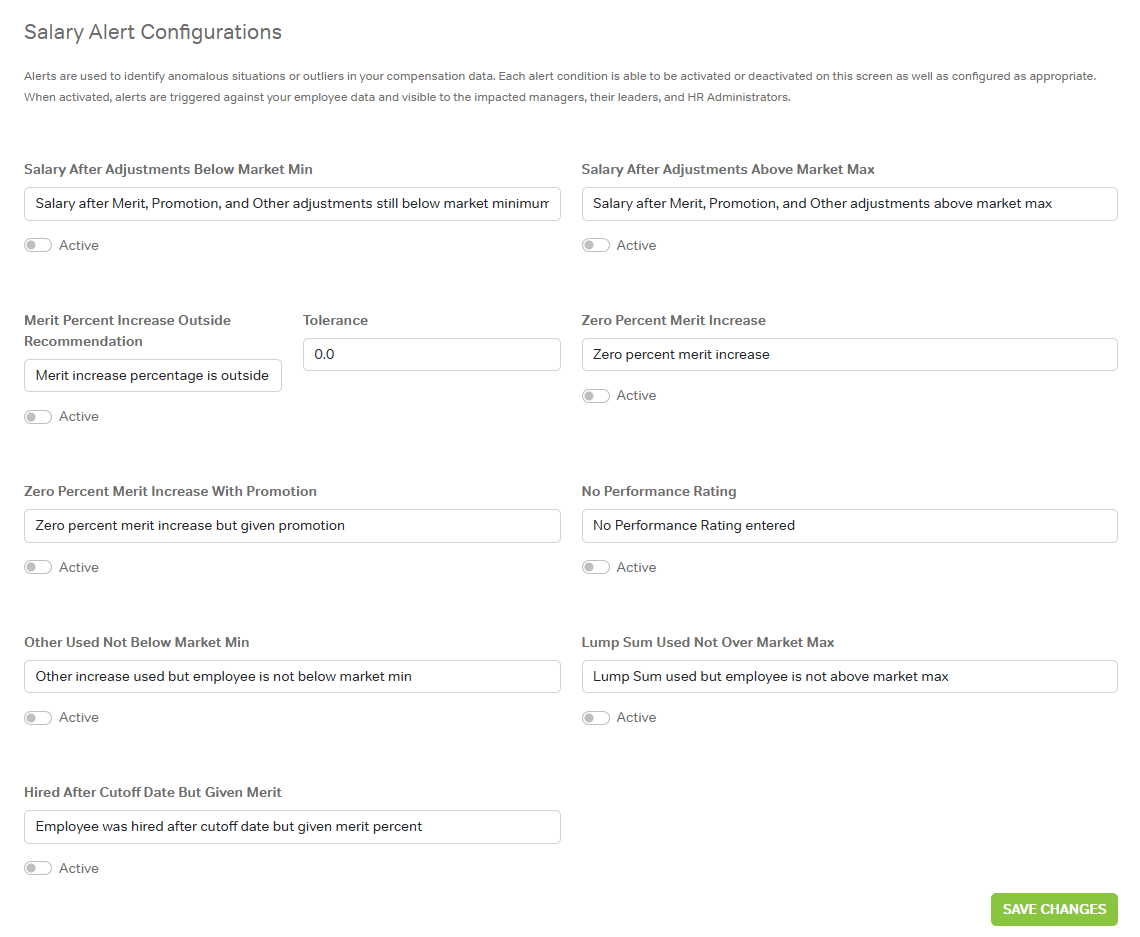This screenshot has width=1140, height=937.
Task: Toggle Active for Merit Percent Increase Outside Recommendation
Action: 38,416
